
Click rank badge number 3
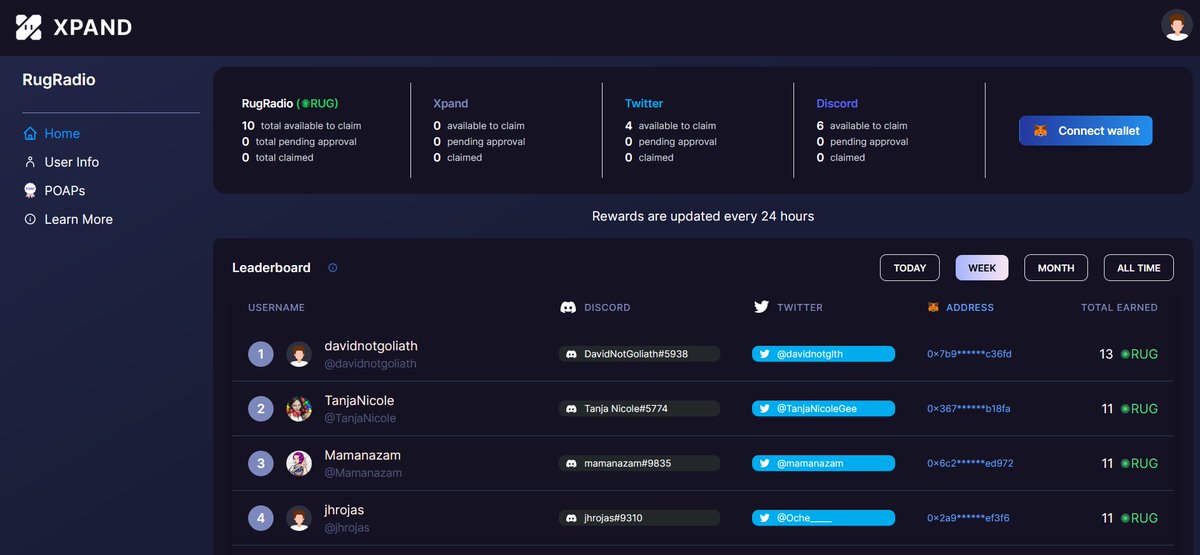coord(260,463)
